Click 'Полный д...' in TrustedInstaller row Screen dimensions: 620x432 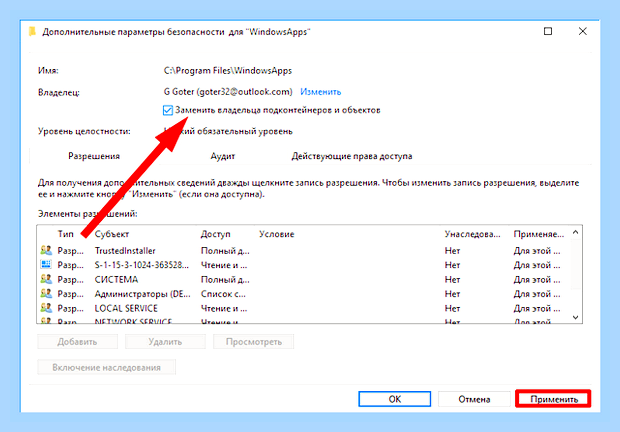(225, 251)
